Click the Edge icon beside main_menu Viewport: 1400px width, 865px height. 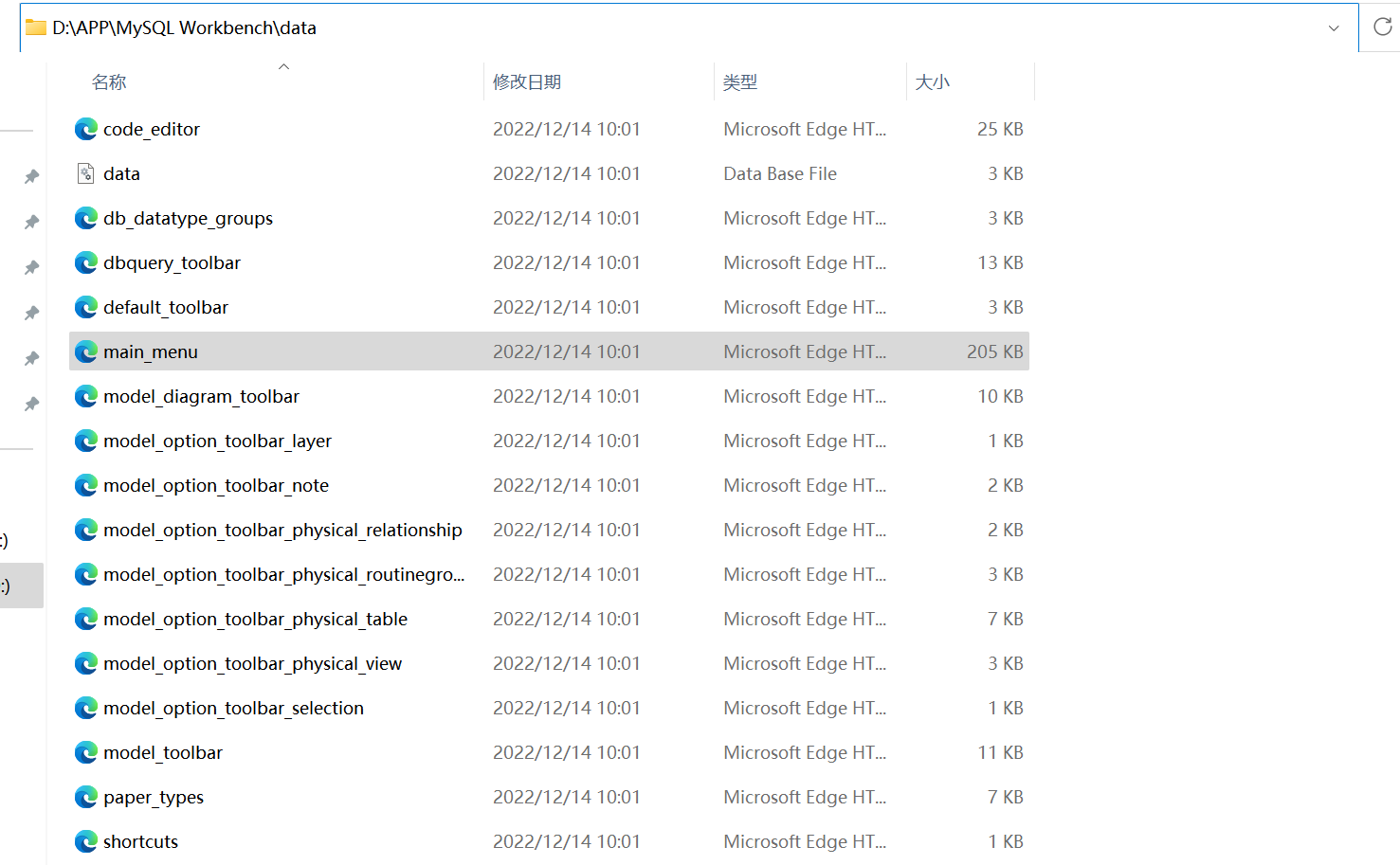pyautogui.click(x=86, y=351)
